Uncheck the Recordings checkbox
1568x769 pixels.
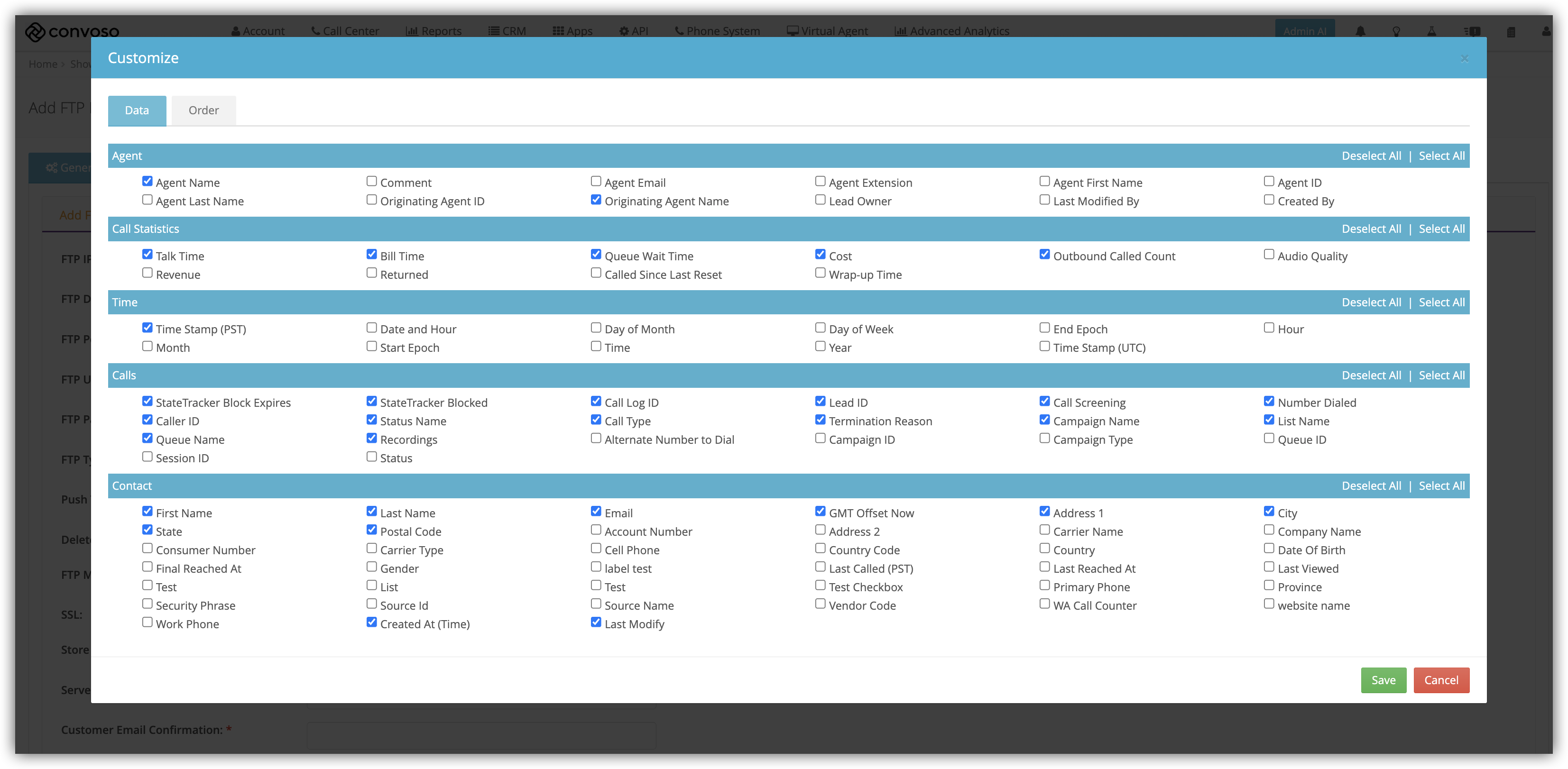pyautogui.click(x=372, y=438)
